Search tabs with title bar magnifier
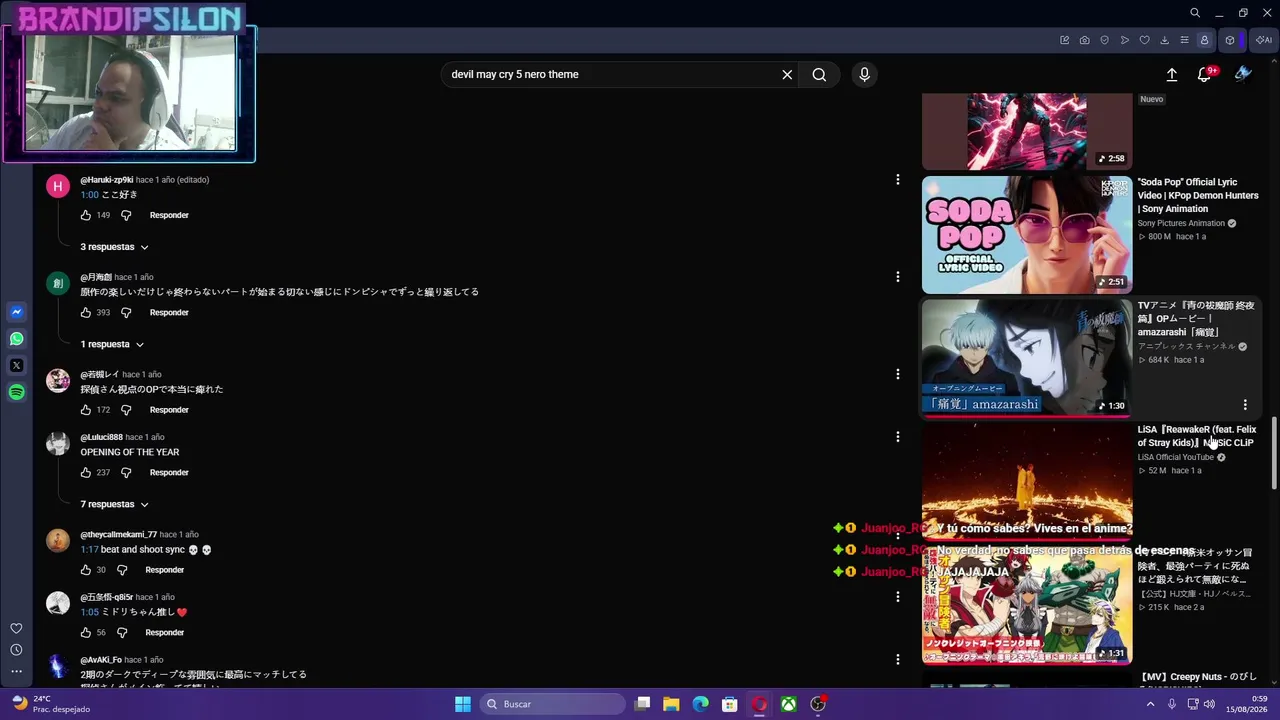The width and height of the screenshot is (1280, 720). 1195,13
